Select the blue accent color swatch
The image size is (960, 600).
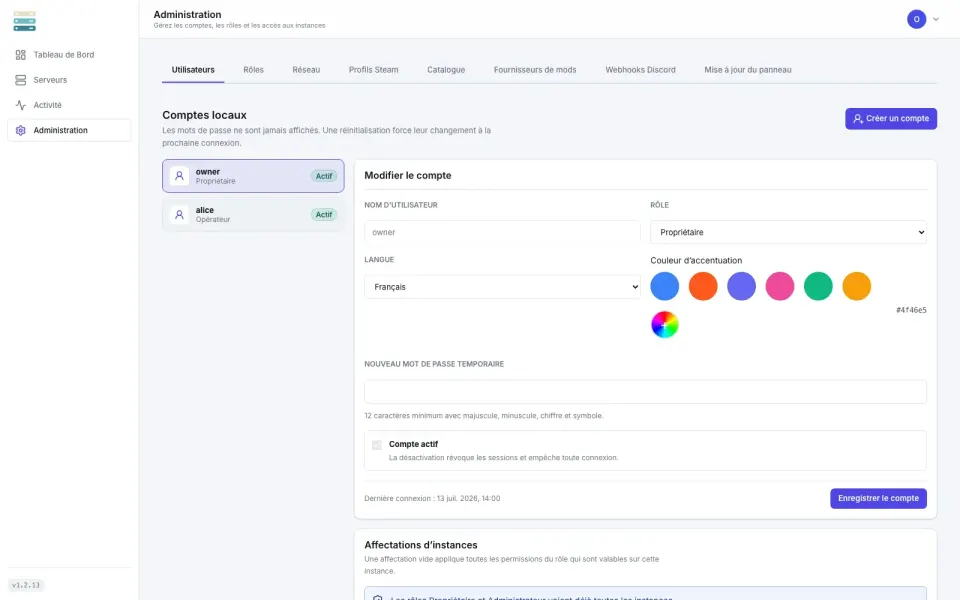(664, 287)
